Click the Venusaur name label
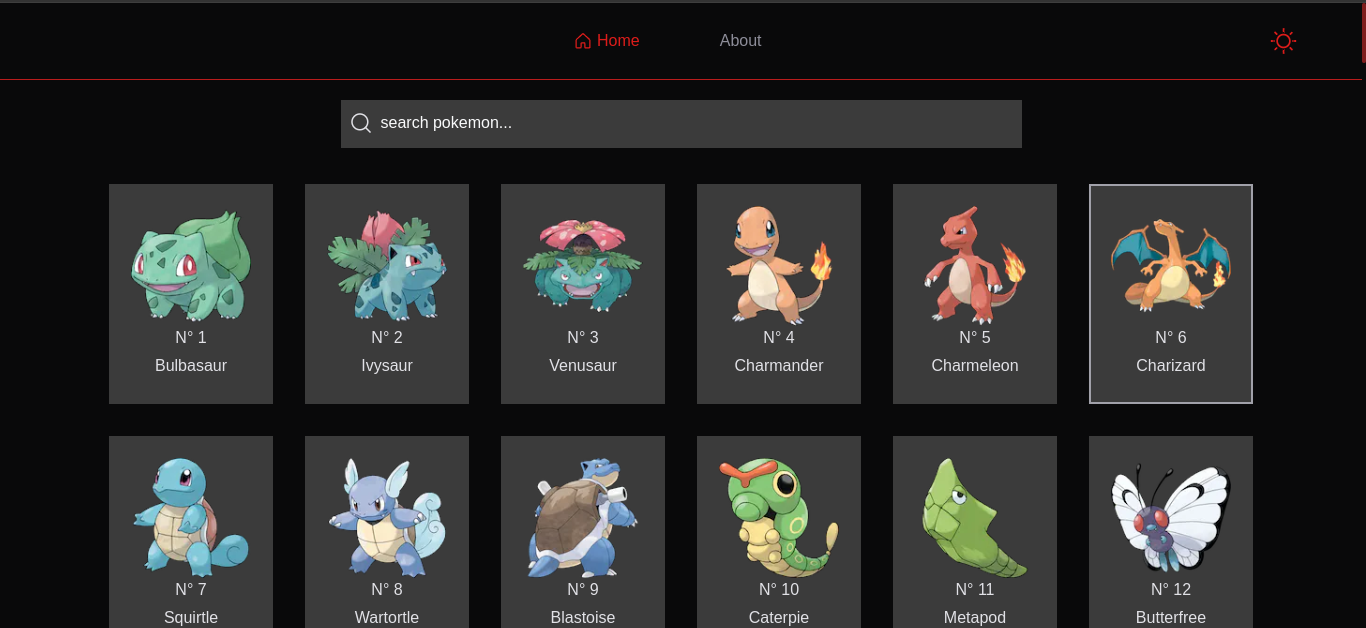1366x628 pixels. pyautogui.click(x=583, y=366)
